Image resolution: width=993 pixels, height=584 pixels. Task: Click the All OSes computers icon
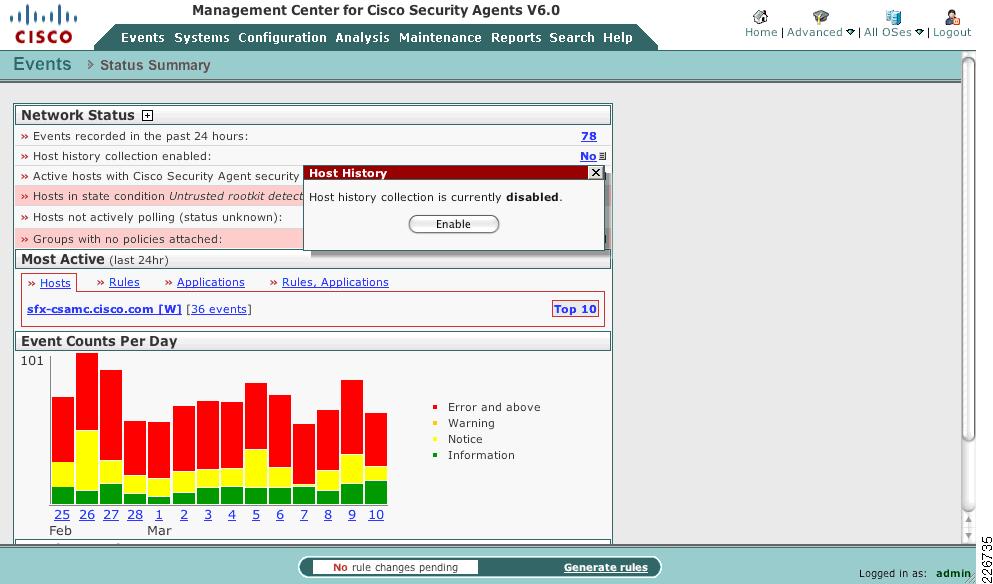point(893,16)
